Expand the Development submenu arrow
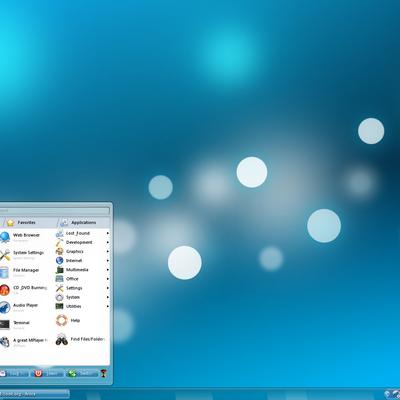 point(108,242)
